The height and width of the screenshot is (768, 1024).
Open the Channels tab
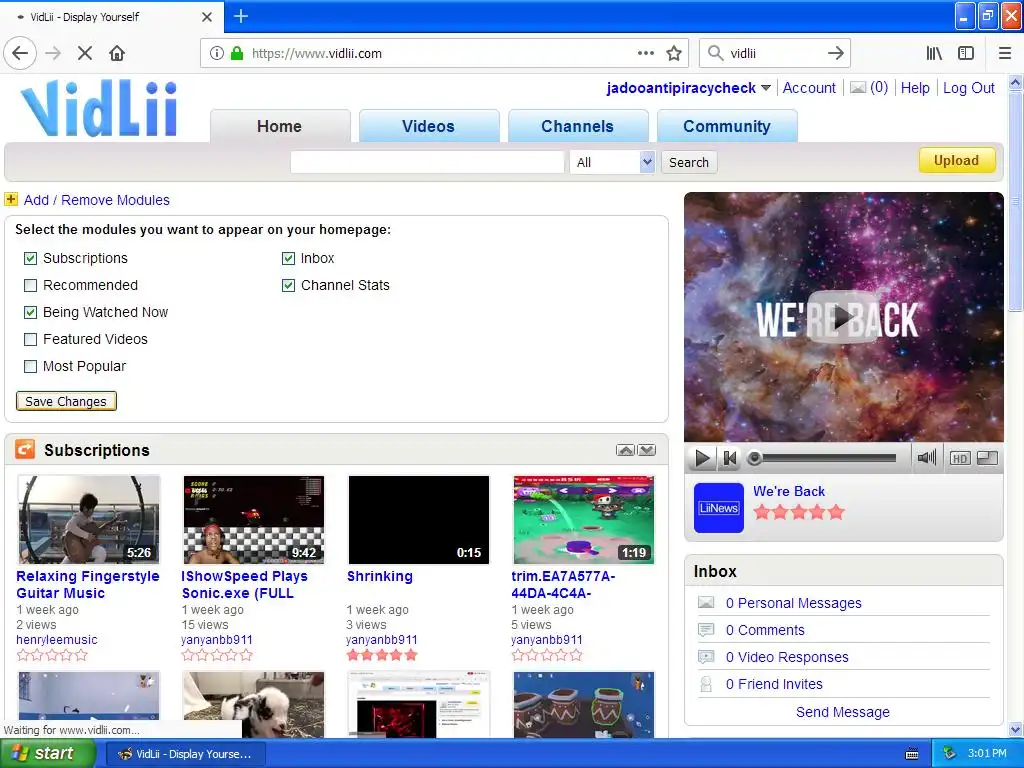click(x=577, y=126)
